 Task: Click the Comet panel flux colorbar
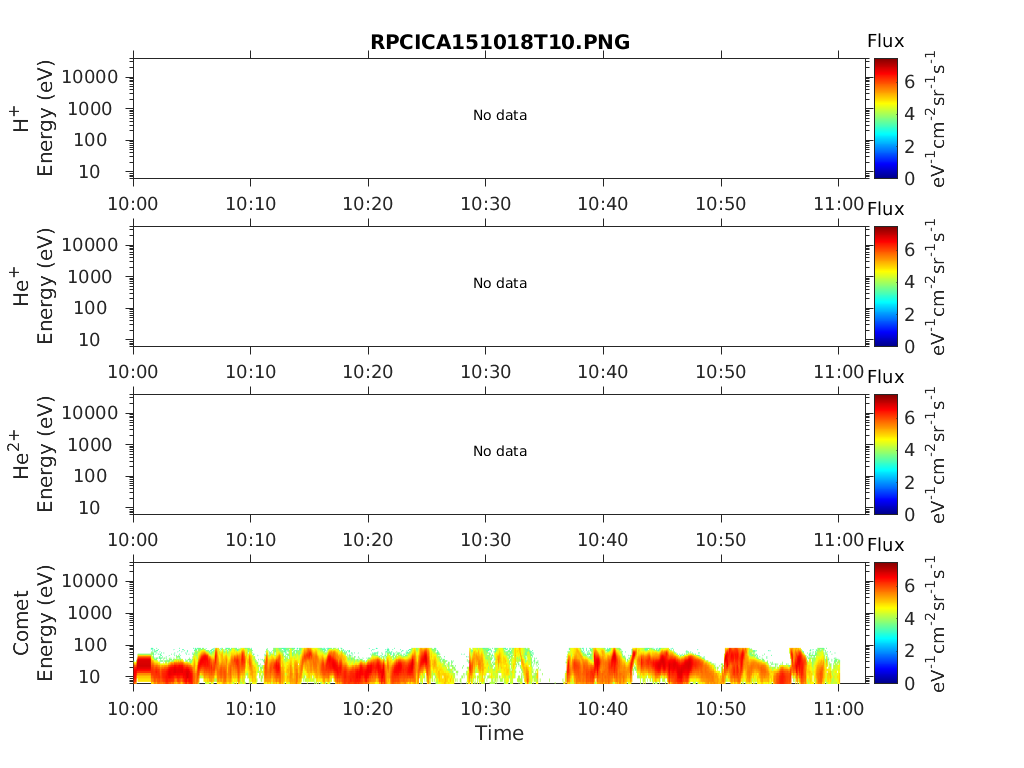point(886,622)
